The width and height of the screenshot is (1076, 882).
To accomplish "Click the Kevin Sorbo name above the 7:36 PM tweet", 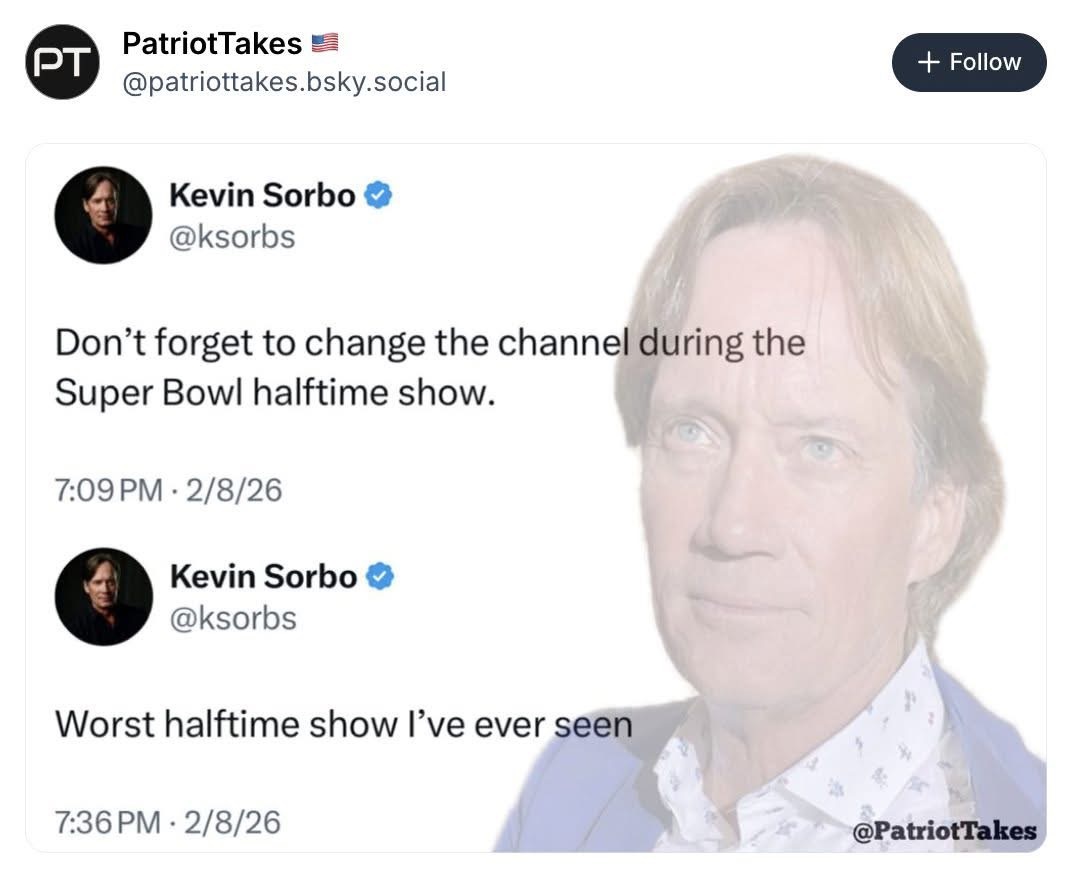I will (263, 577).
